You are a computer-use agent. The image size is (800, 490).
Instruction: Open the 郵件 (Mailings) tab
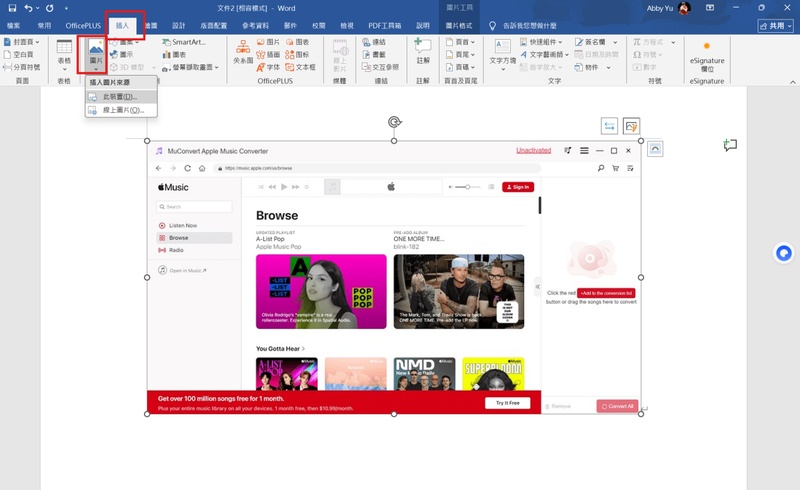(x=290, y=26)
